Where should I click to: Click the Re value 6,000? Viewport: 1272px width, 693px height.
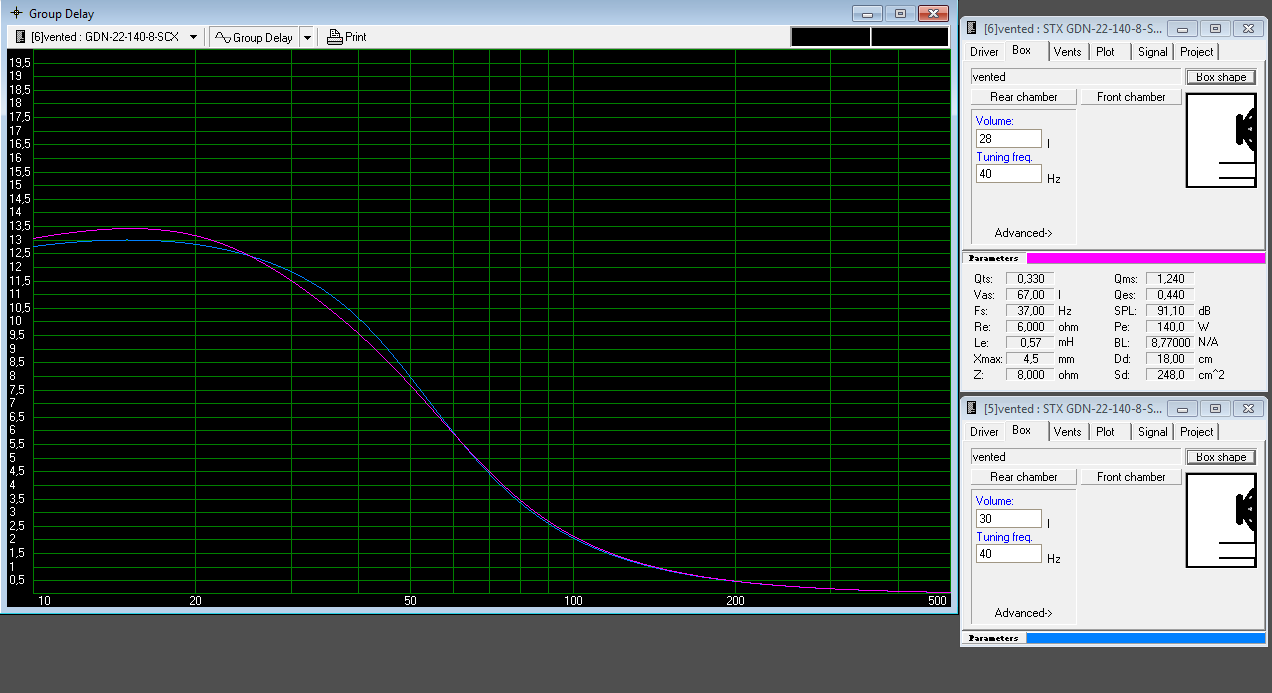click(x=1028, y=327)
